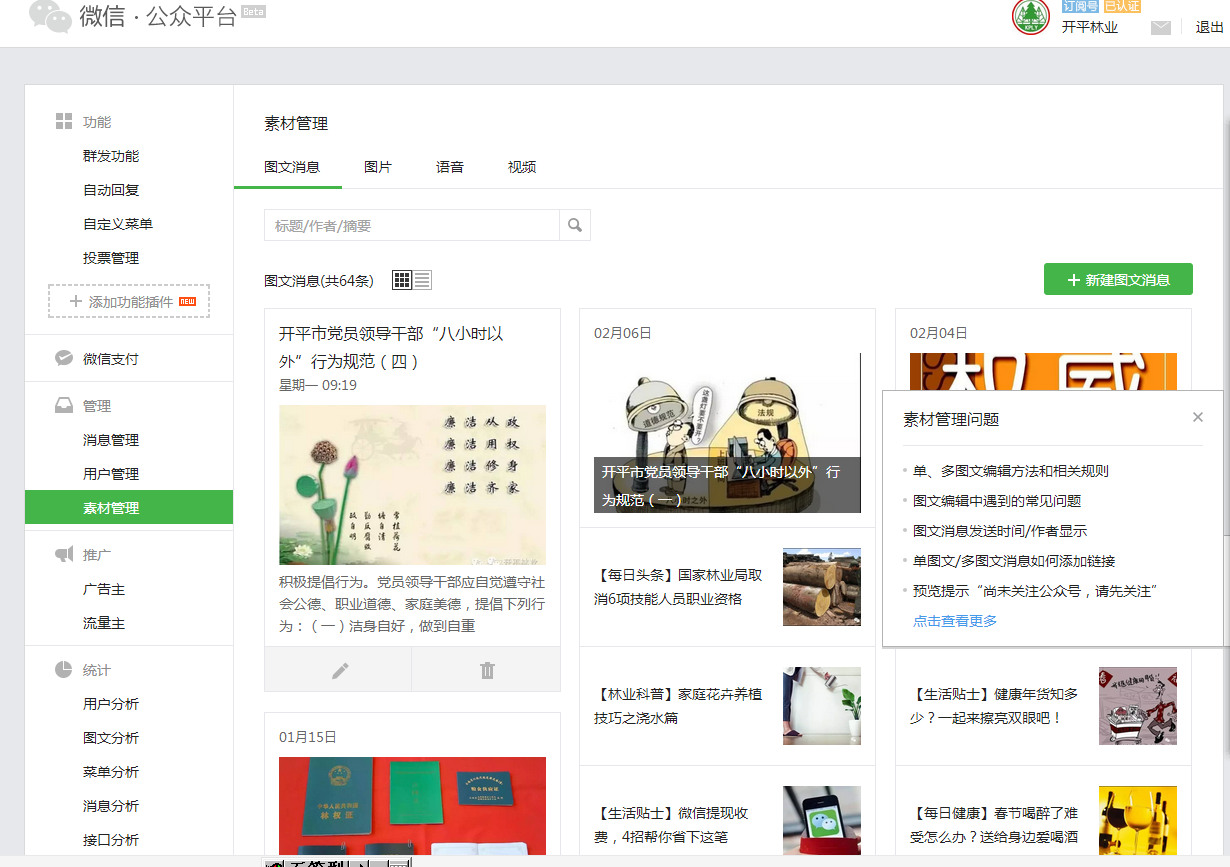
Task: Click the WeChat logo in header
Action: 50,17
